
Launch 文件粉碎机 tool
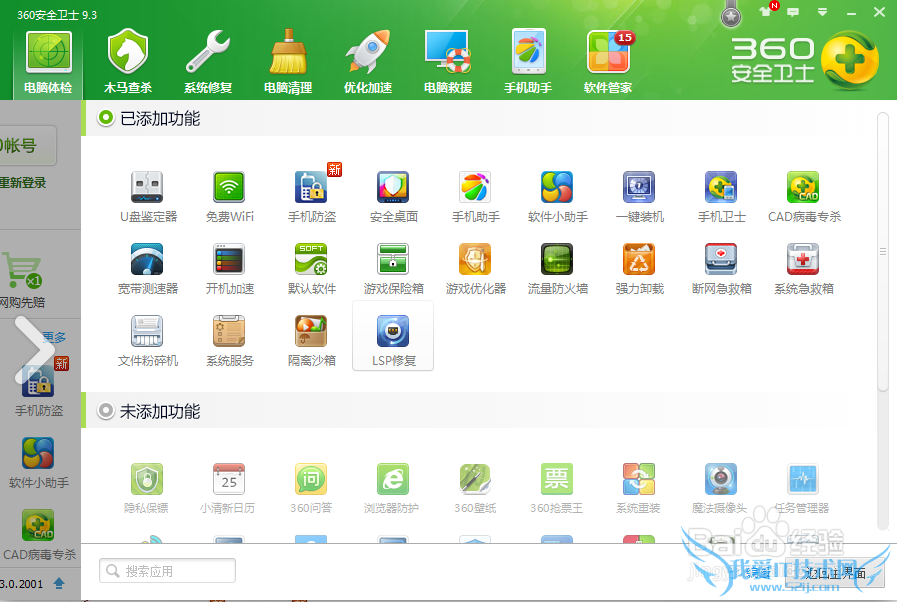148,342
